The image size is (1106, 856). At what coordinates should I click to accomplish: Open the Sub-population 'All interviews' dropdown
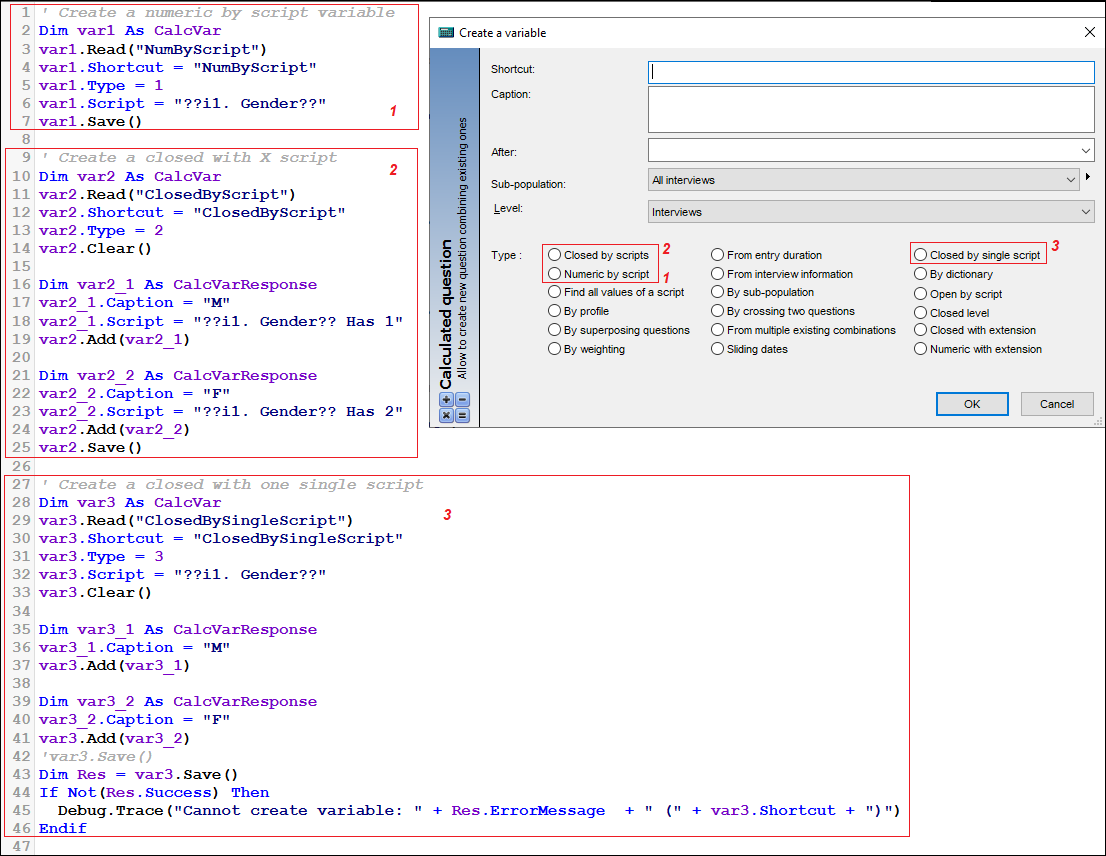[863, 180]
